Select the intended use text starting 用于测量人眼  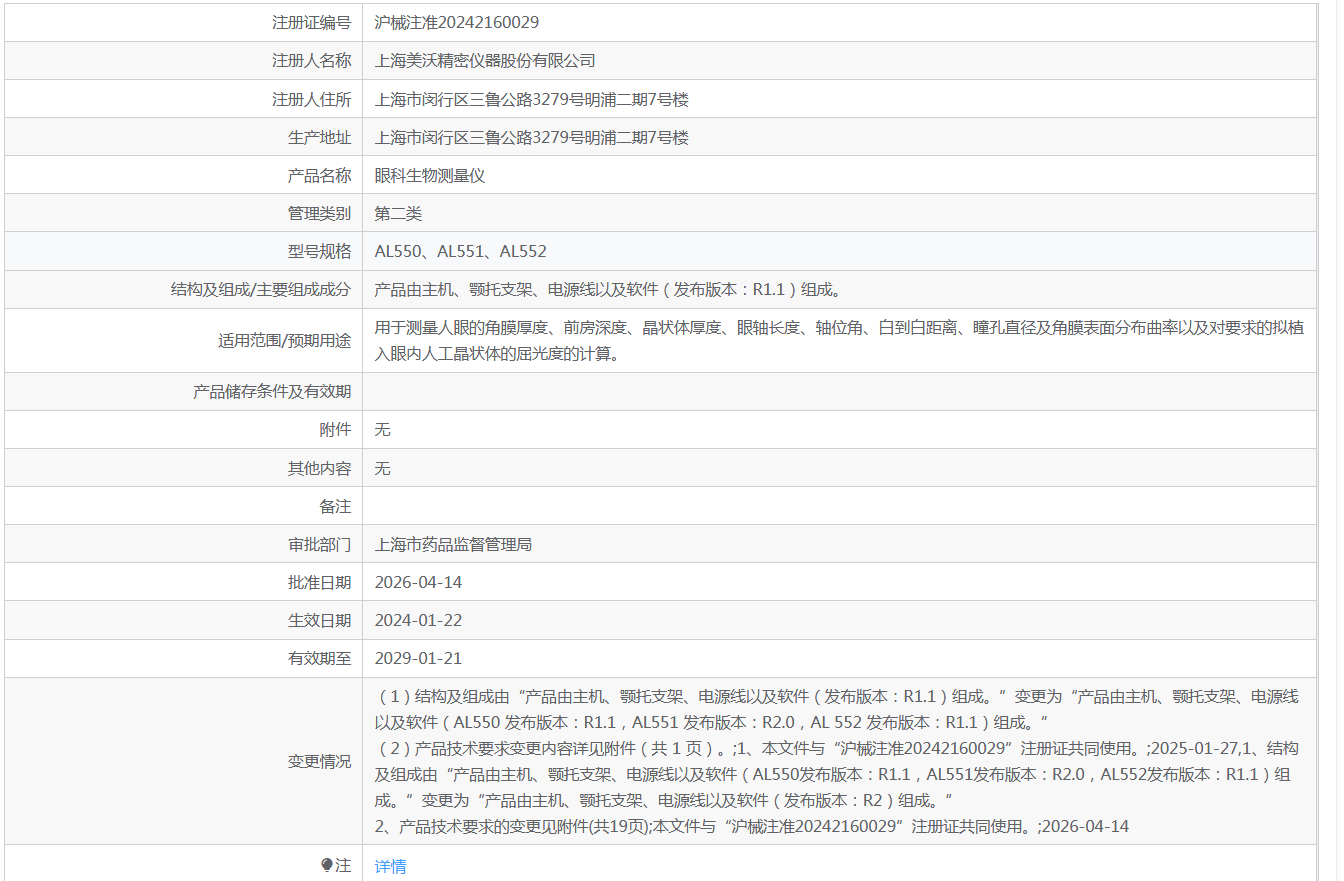[x=840, y=340]
